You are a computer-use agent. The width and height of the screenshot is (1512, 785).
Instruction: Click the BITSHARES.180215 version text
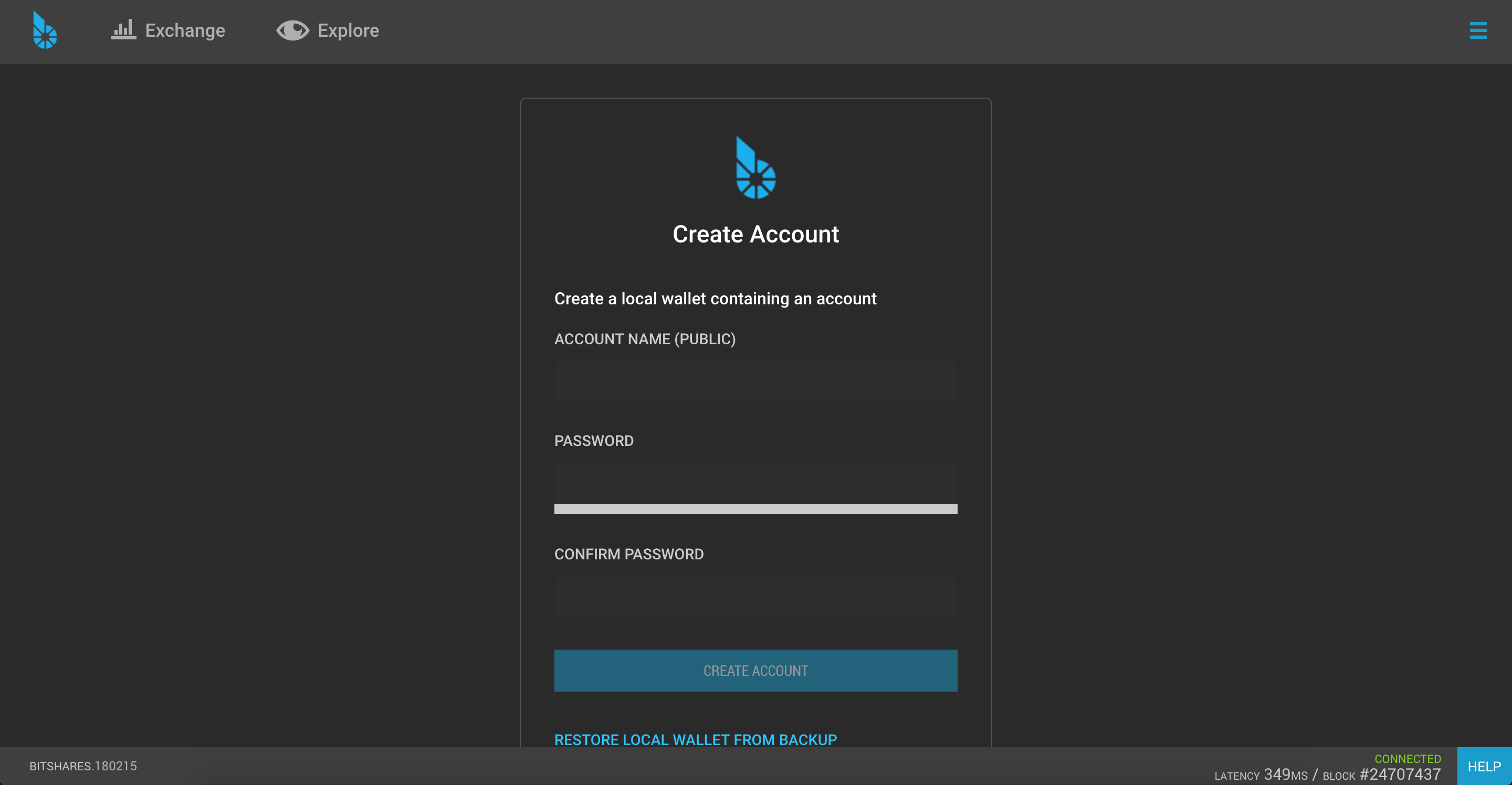coord(83,766)
